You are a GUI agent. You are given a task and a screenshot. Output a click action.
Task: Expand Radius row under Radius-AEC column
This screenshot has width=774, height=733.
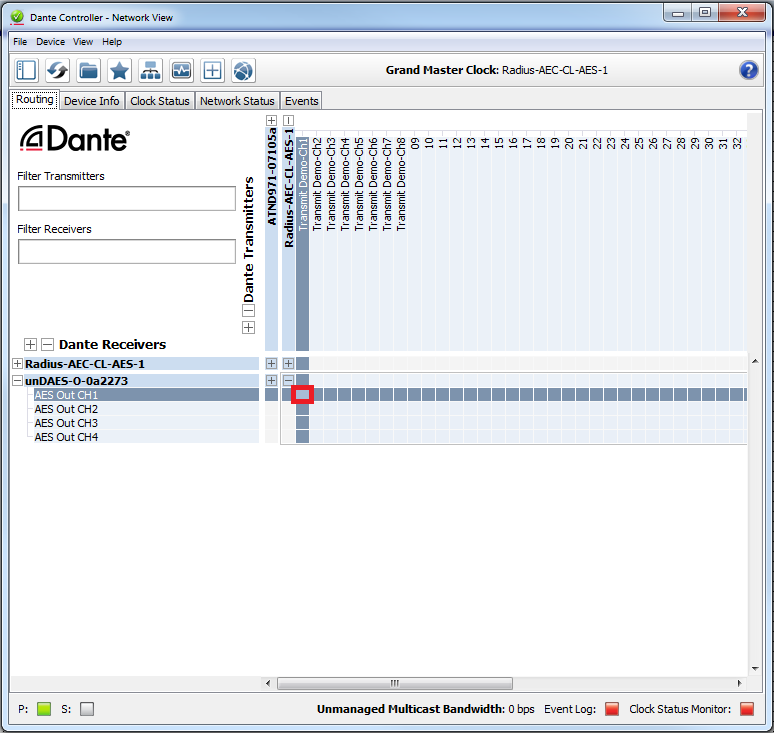coord(289,364)
